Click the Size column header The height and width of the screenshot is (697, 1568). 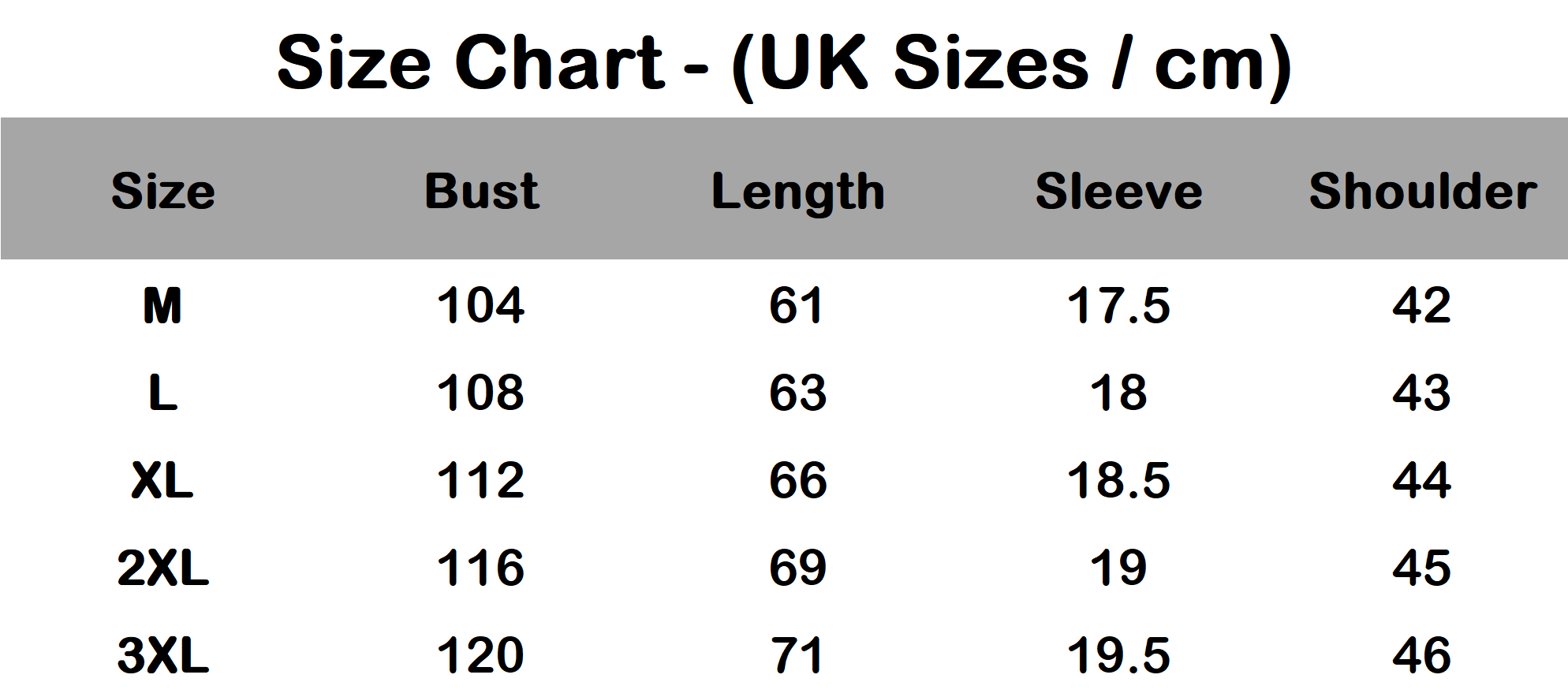[163, 191]
